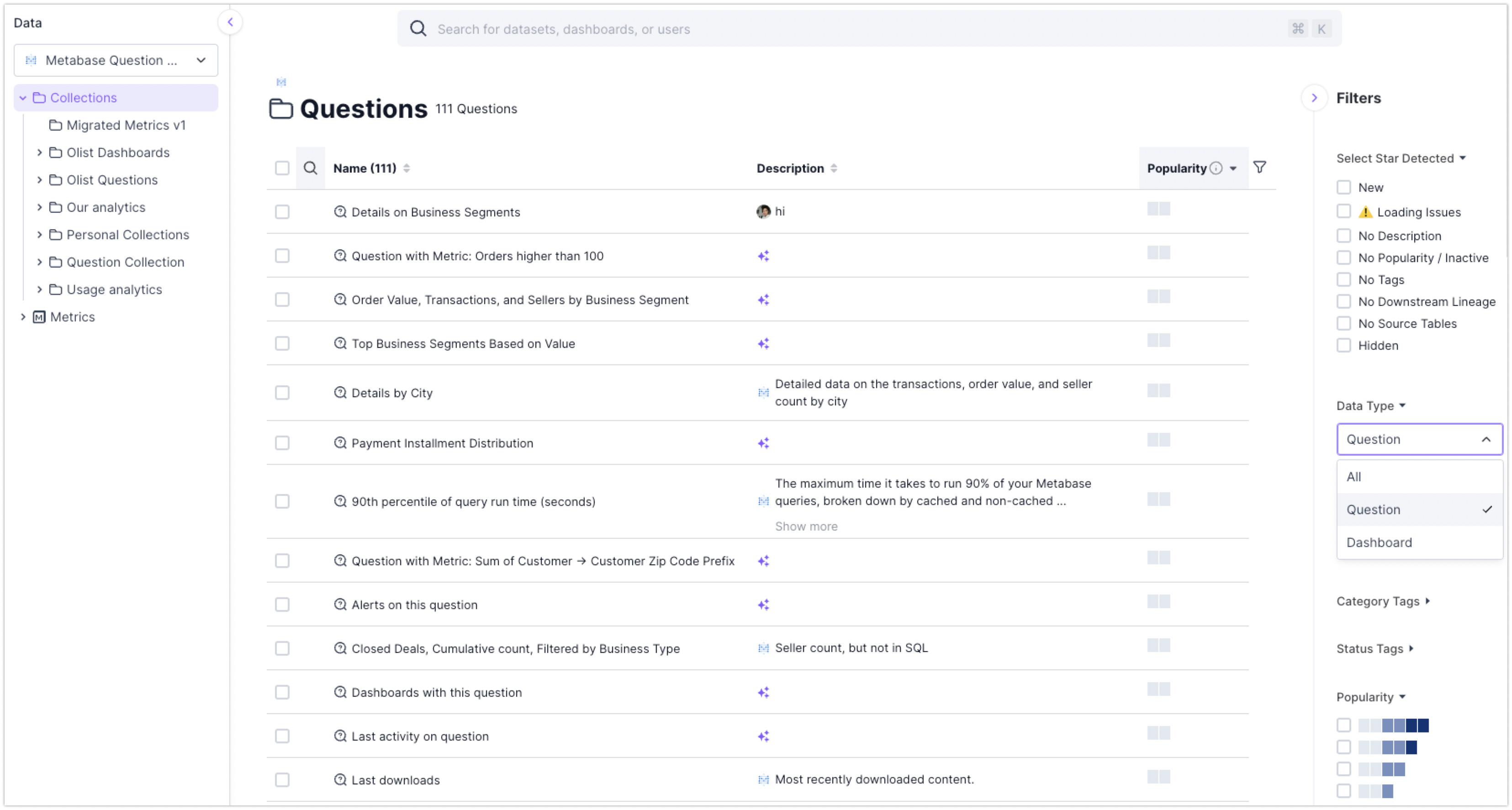Check the highest popularity bar filter
Viewport: 1512px width, 810px height.
click(1343, 726)
